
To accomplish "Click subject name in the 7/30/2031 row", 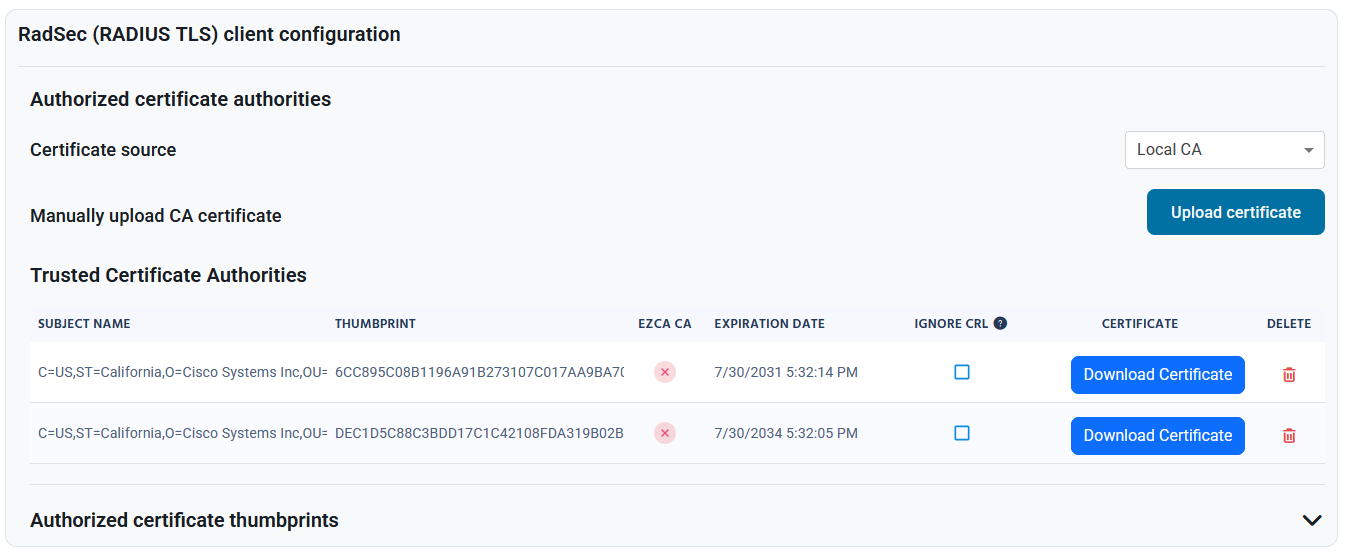I will click(183, 372).
